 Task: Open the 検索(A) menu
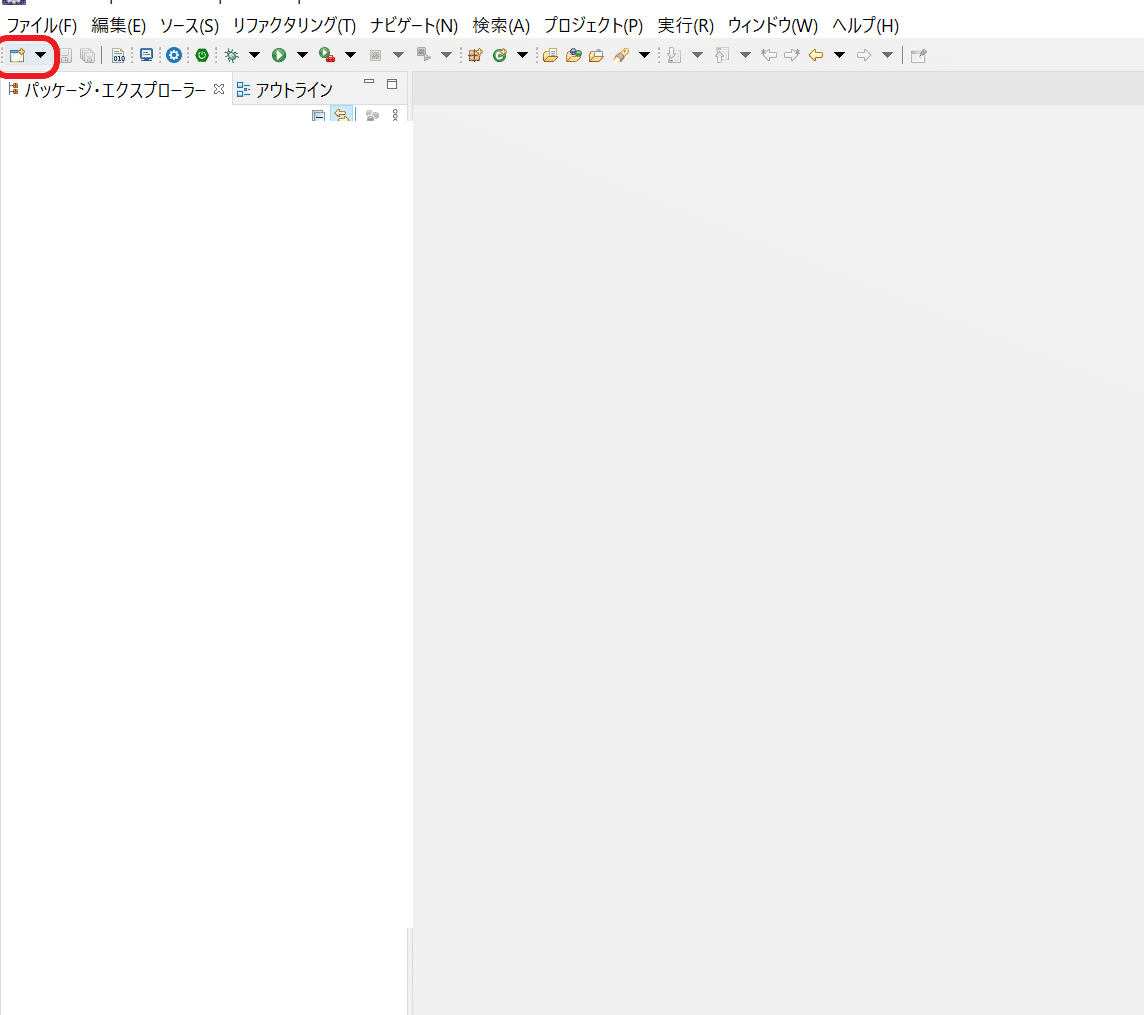pyautogui.click(x=501, y=26)
